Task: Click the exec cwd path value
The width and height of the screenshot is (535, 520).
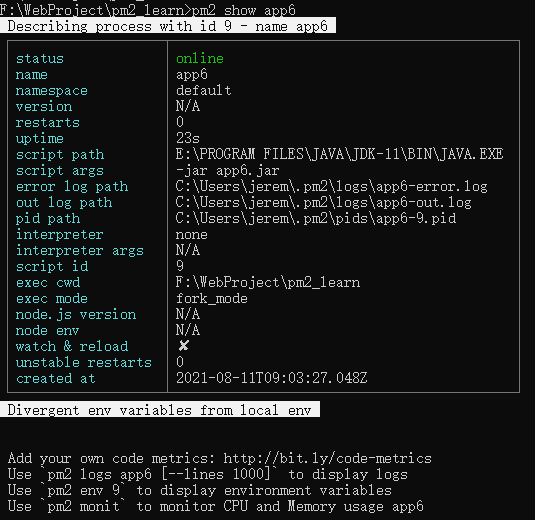Action: 268,283
